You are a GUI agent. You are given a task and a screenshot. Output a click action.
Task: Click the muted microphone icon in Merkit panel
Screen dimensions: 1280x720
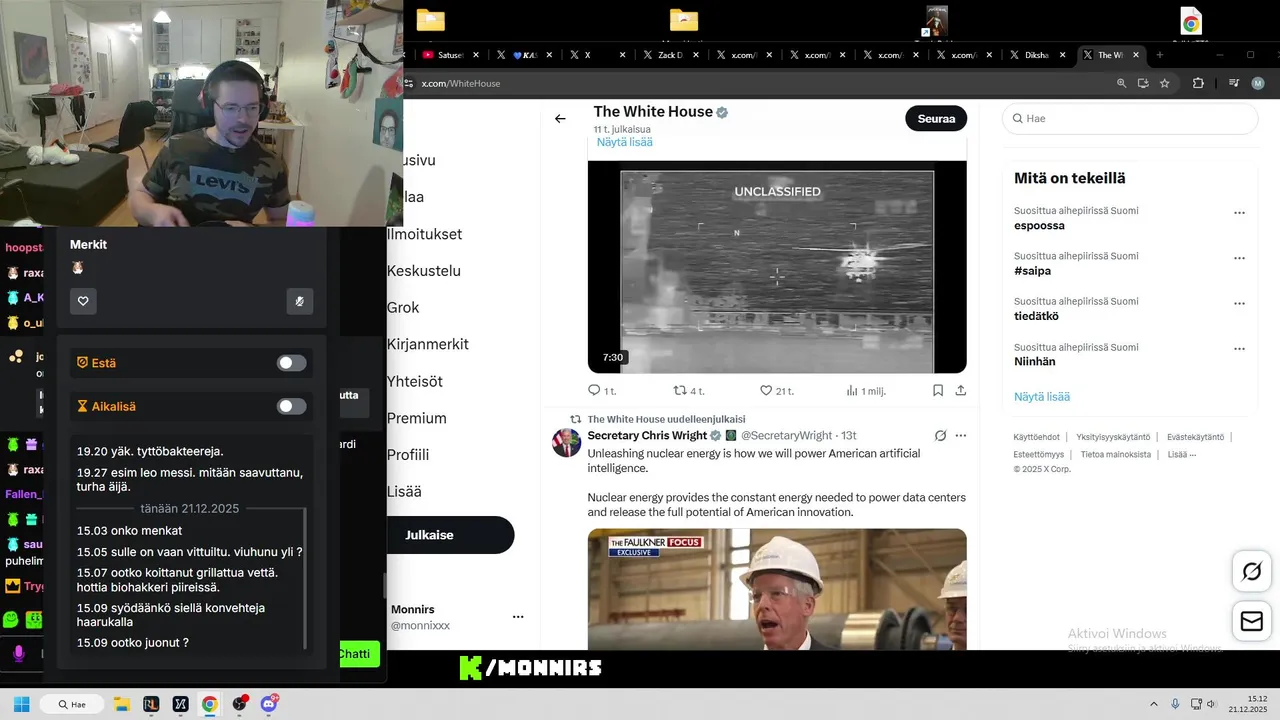299,301
